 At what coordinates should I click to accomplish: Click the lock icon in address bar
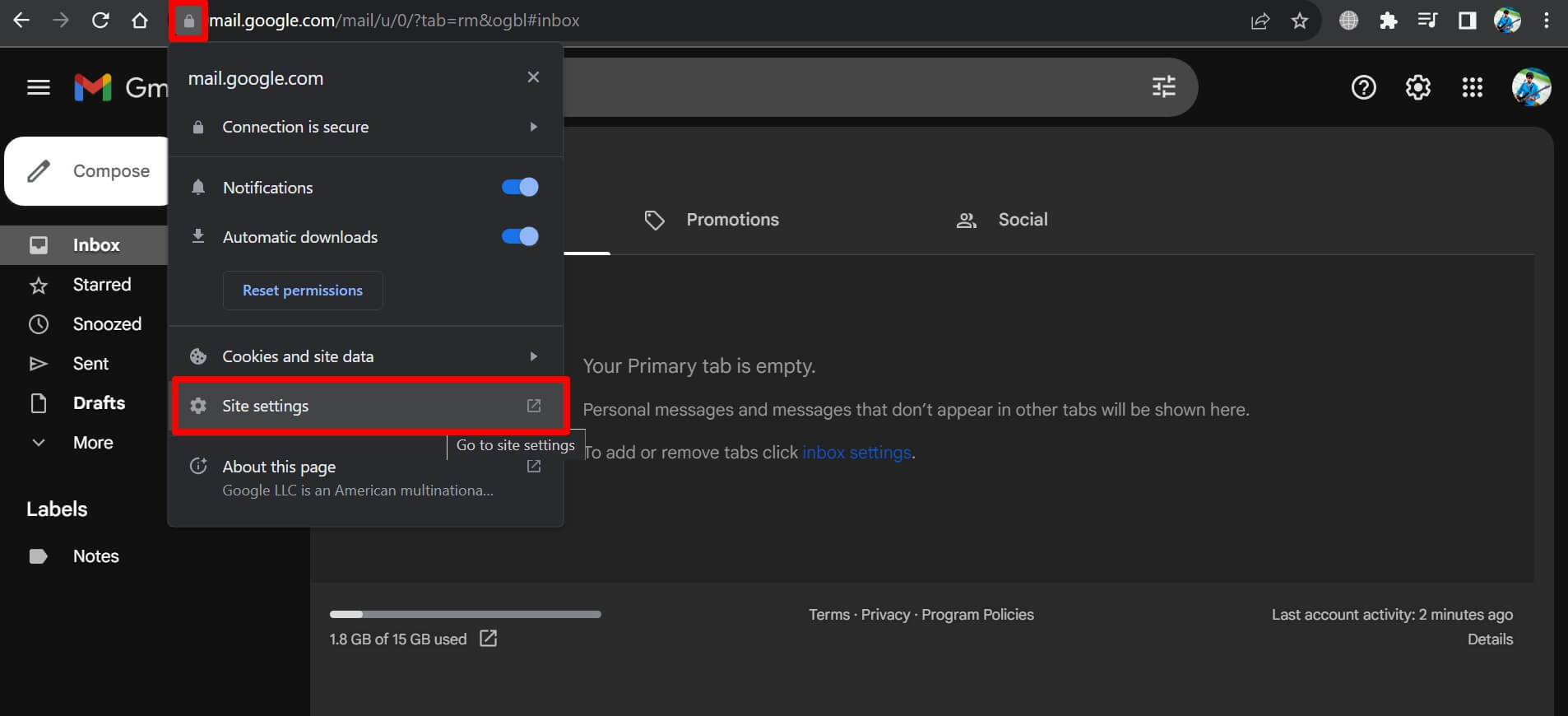(188, 21)
